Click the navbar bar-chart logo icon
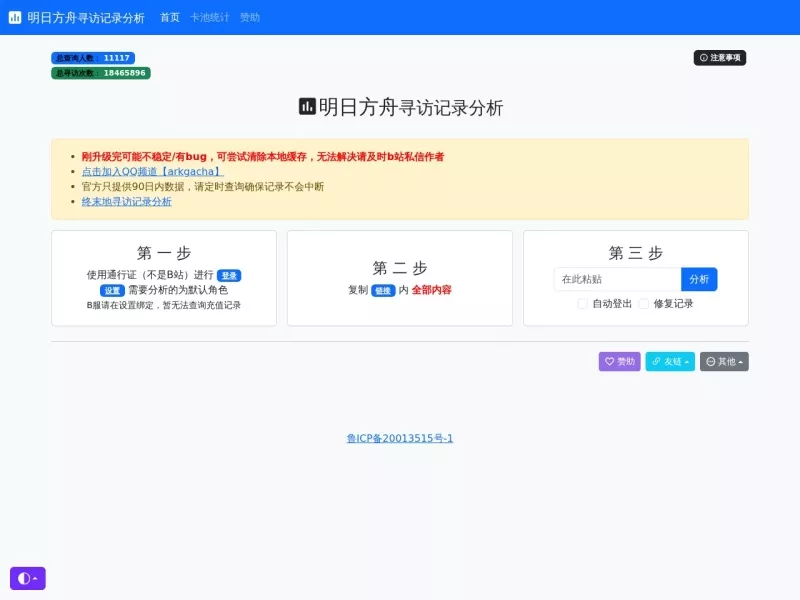 pyautogui.click(x=15, y=17)
